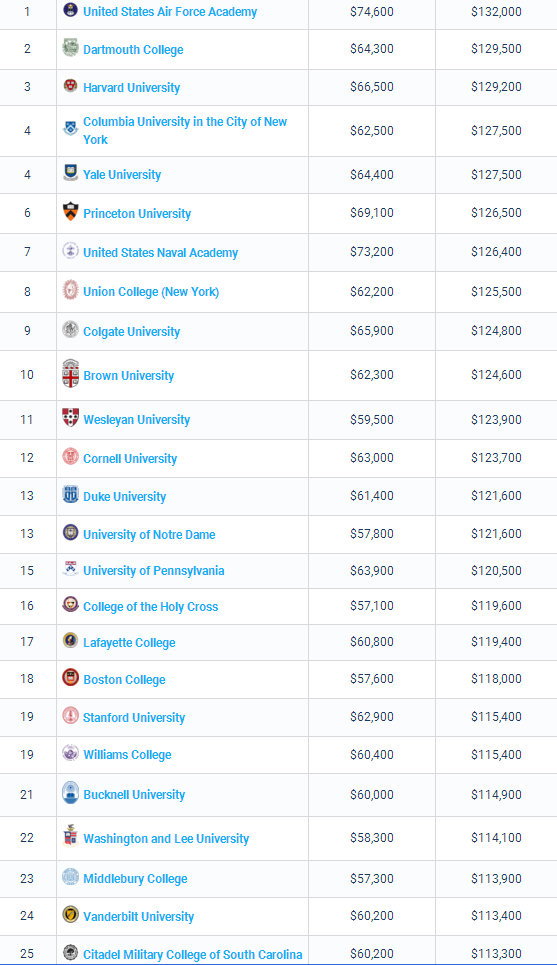Click the Harvard University shield icon

pyautogui.click(x=71, y=86)
